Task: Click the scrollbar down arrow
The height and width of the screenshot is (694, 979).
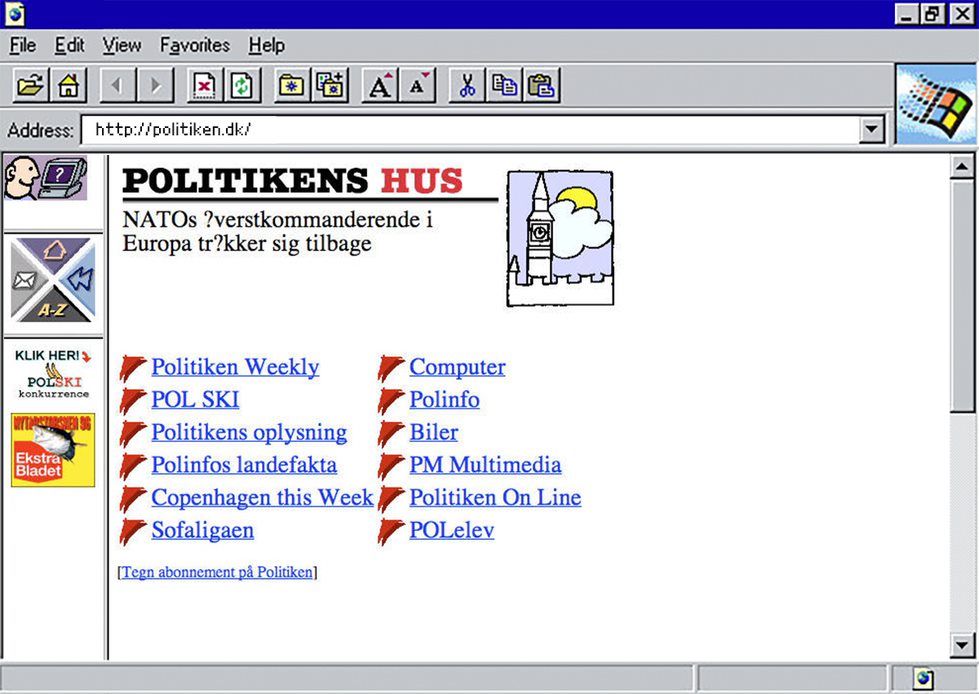Action: [x=962, y=646]
